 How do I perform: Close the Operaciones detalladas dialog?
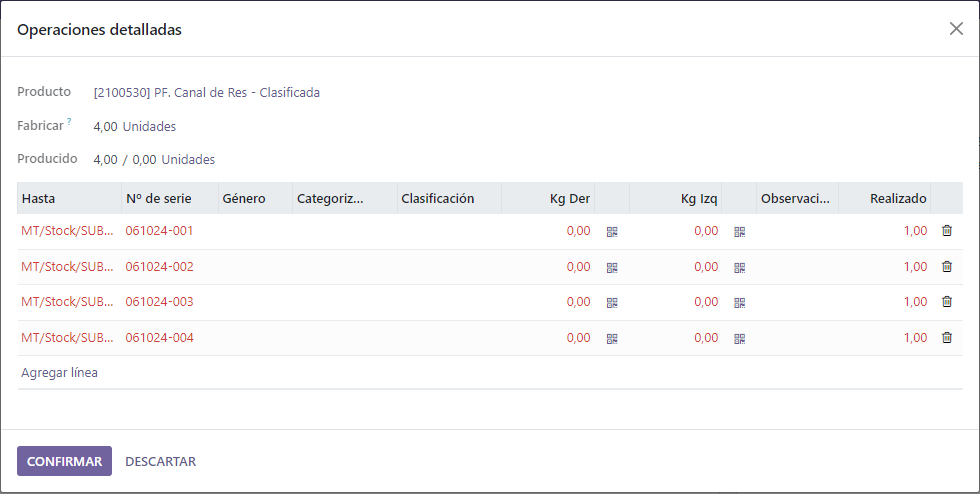pyautogui.click(x=956, y=29)
